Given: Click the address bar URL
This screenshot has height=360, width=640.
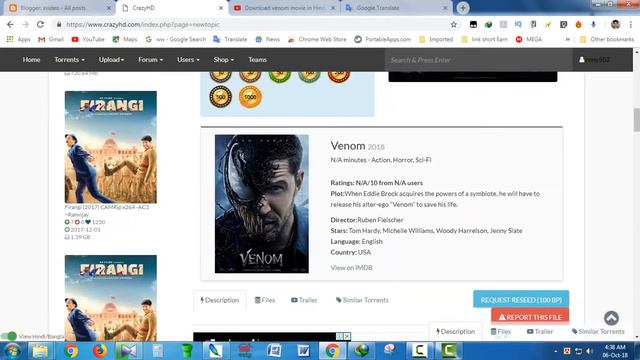Looking at the screenshot, I should pyautogui.click(x=143, y=24).
